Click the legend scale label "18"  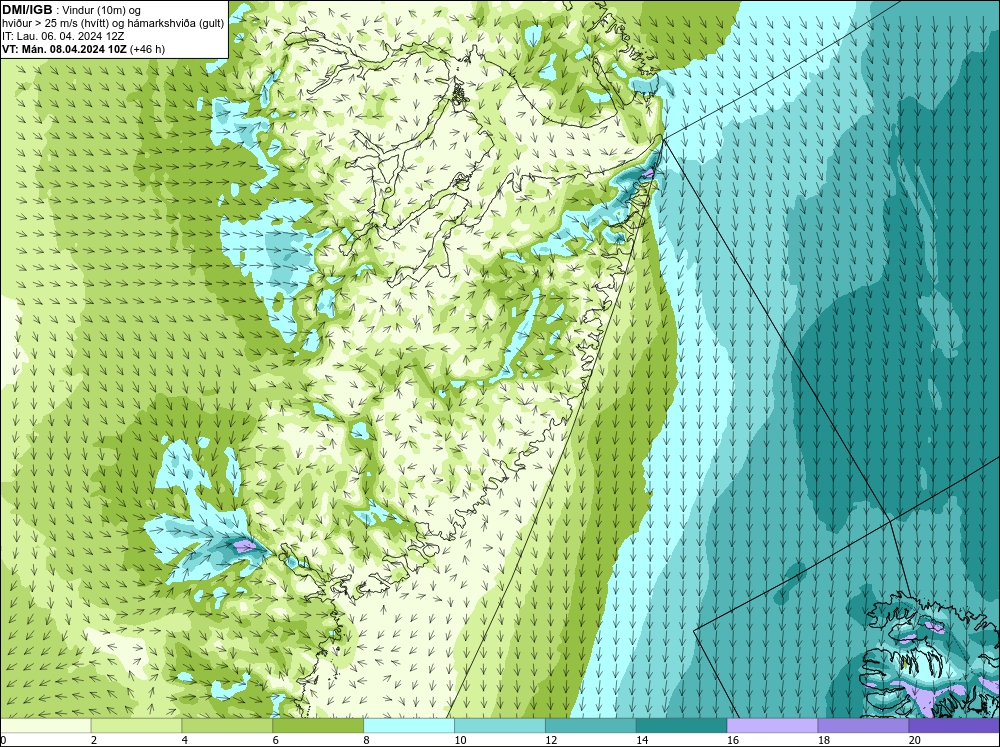point(824,740)
